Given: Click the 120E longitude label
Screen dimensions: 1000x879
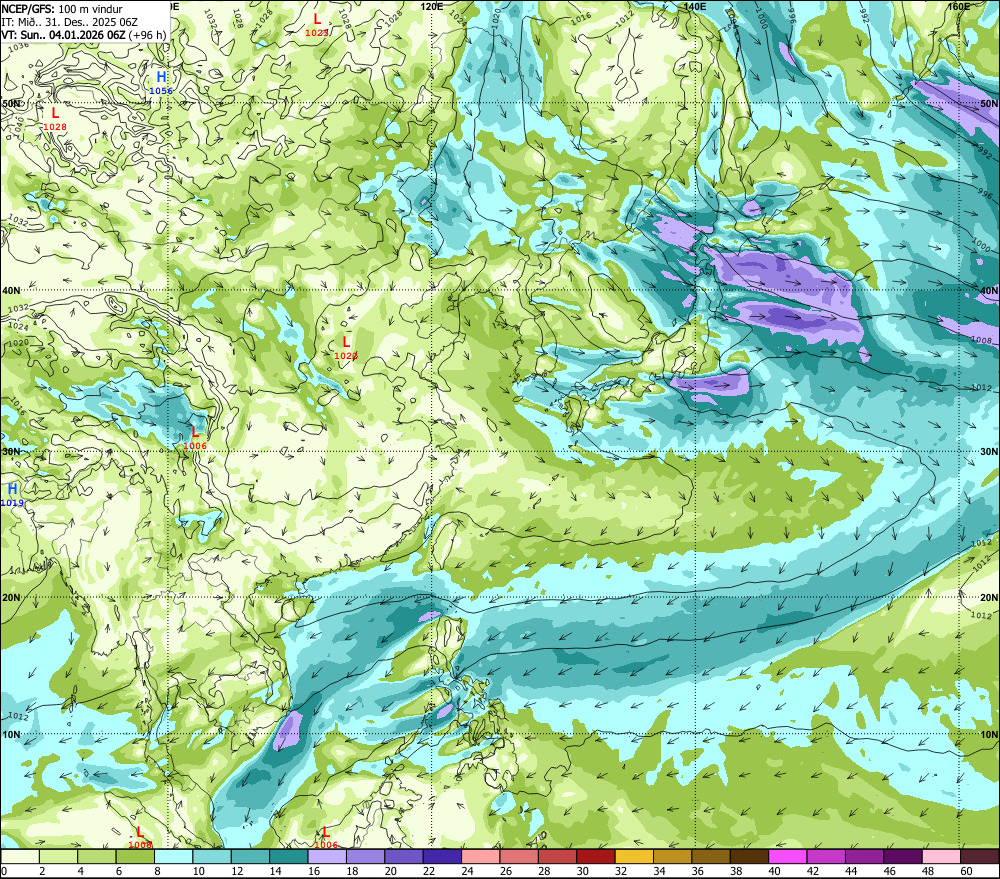Looking at the screenshot, I should 432,6.
